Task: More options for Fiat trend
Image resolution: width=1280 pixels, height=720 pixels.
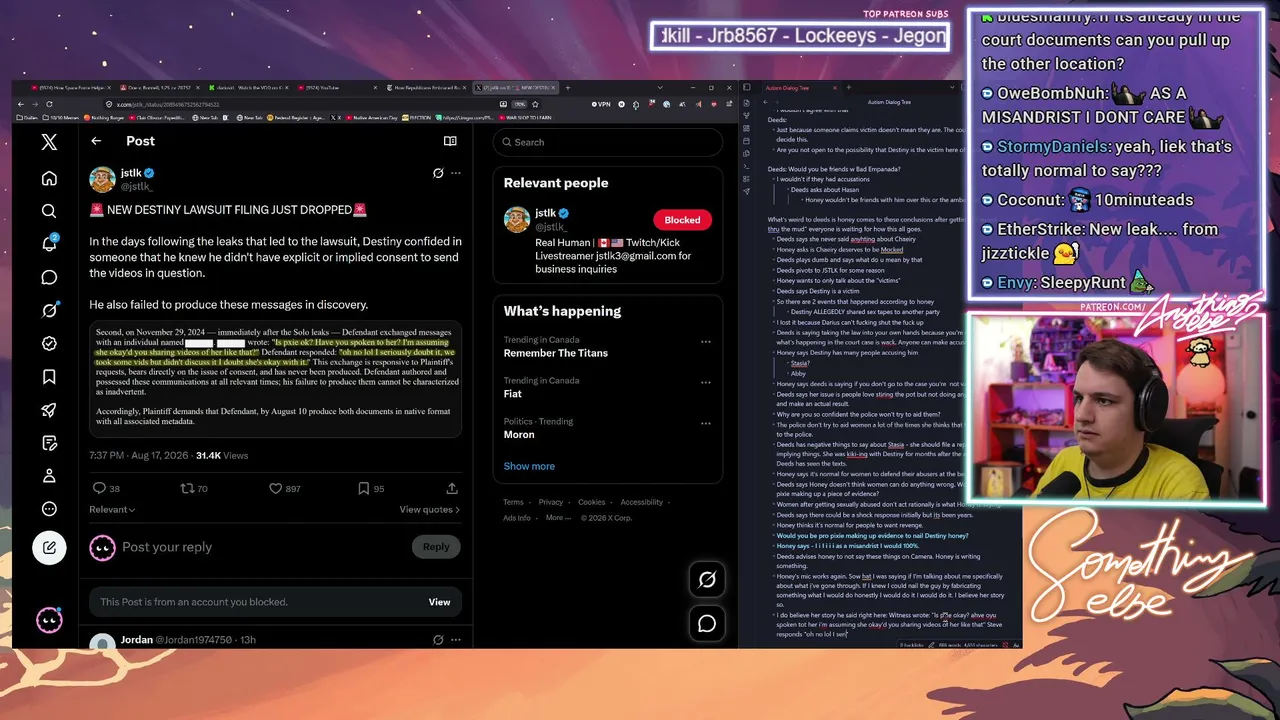Action: [706, 382]
